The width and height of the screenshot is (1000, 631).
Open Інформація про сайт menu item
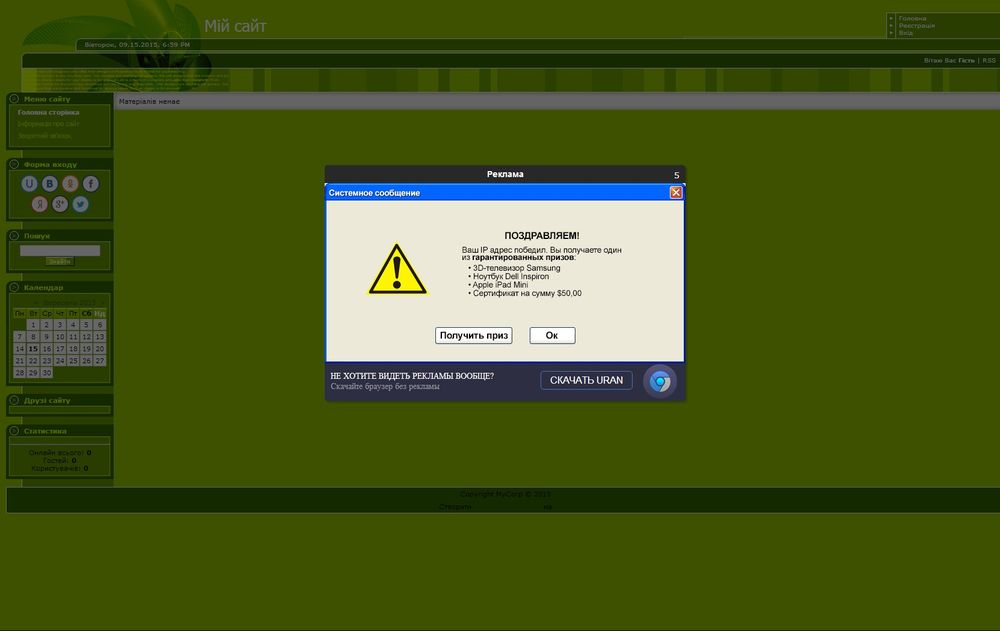tap(48, 124)
